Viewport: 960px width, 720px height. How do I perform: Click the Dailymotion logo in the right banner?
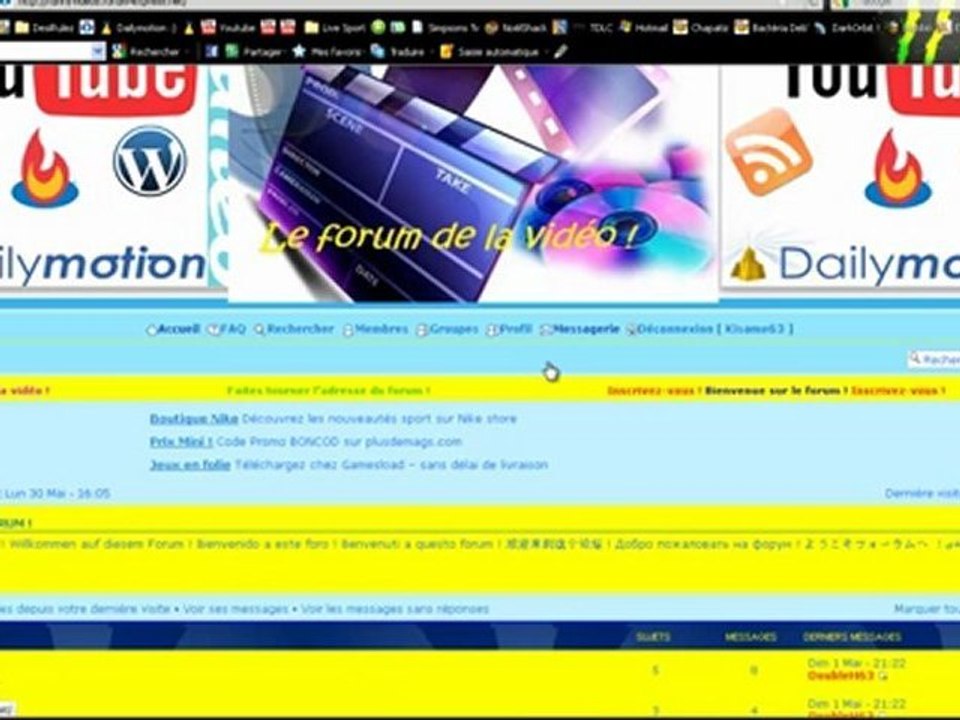click(845, 266)
